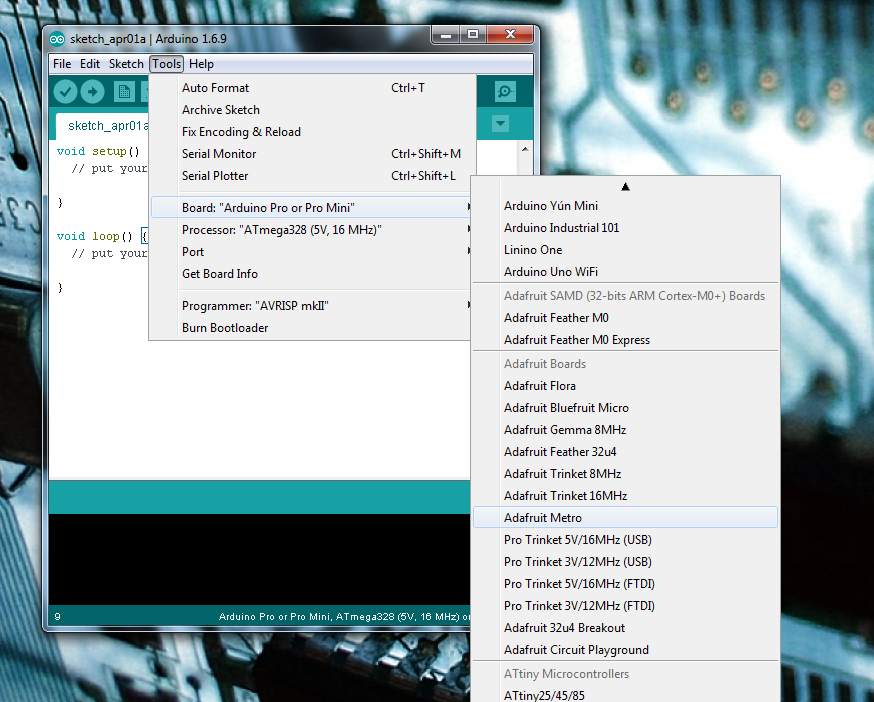Screen dimensions: 874x702
Task: Open the Sketch menu
Action: 126,64
